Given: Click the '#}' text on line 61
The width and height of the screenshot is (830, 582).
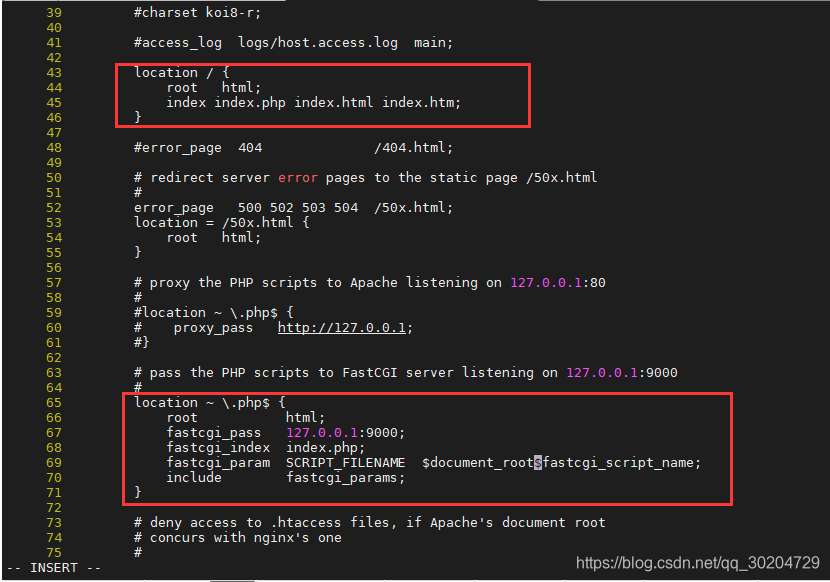Looking at the screenshot, I should (x=141, y=343).
